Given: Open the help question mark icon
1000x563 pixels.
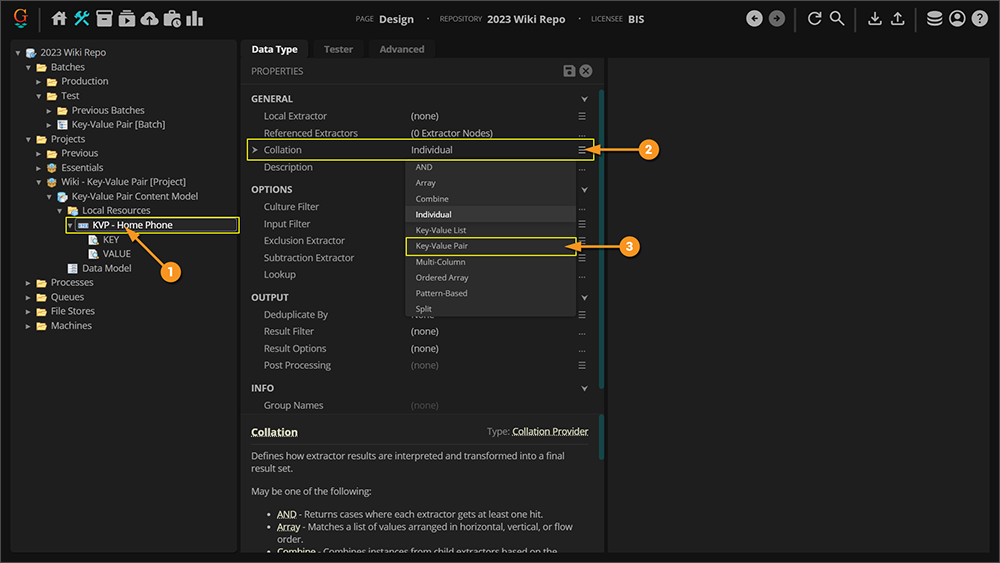Looking at the screenshot, I should 980,18.
